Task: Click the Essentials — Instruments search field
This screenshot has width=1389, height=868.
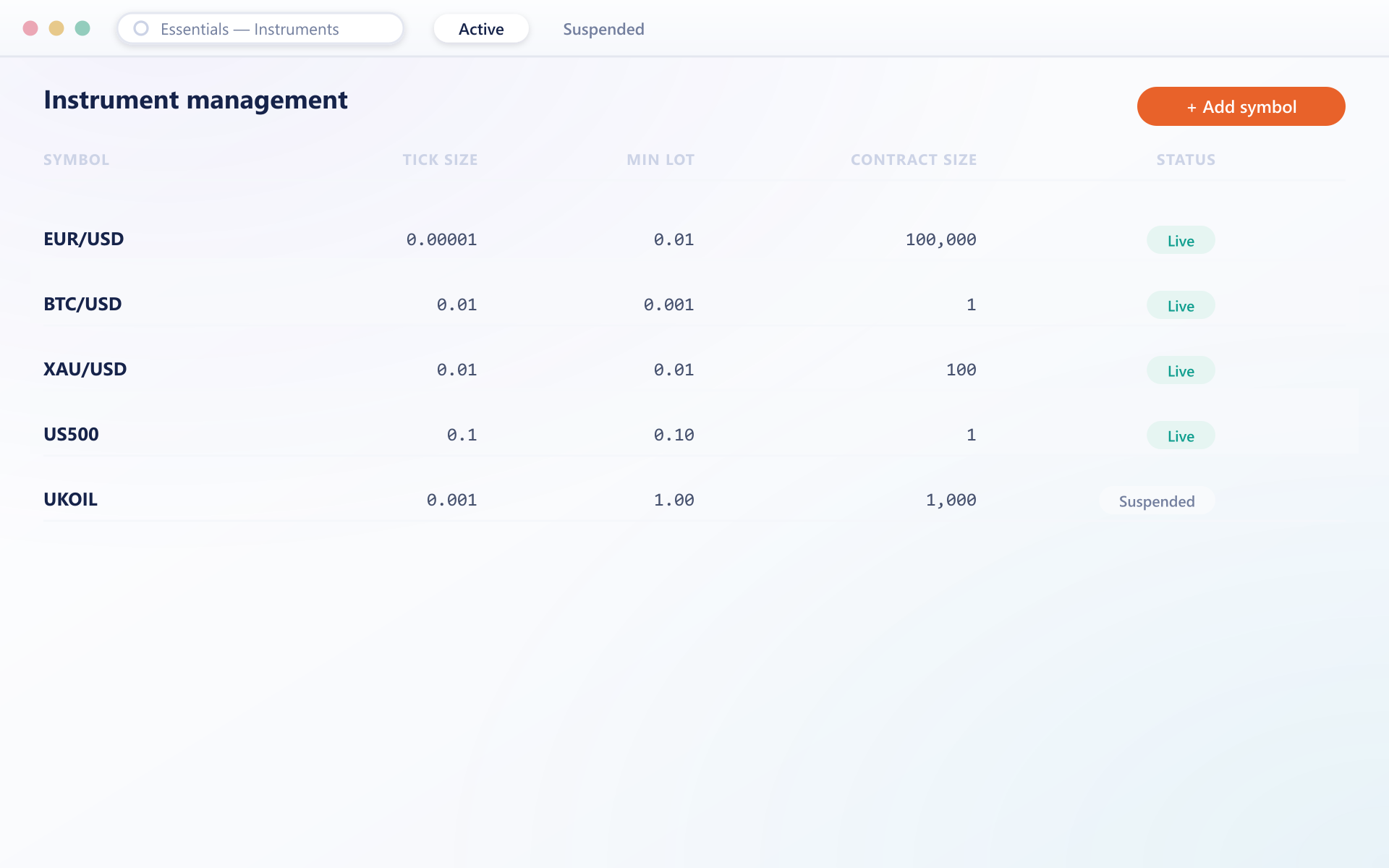Action: click(x=260, y=28)
